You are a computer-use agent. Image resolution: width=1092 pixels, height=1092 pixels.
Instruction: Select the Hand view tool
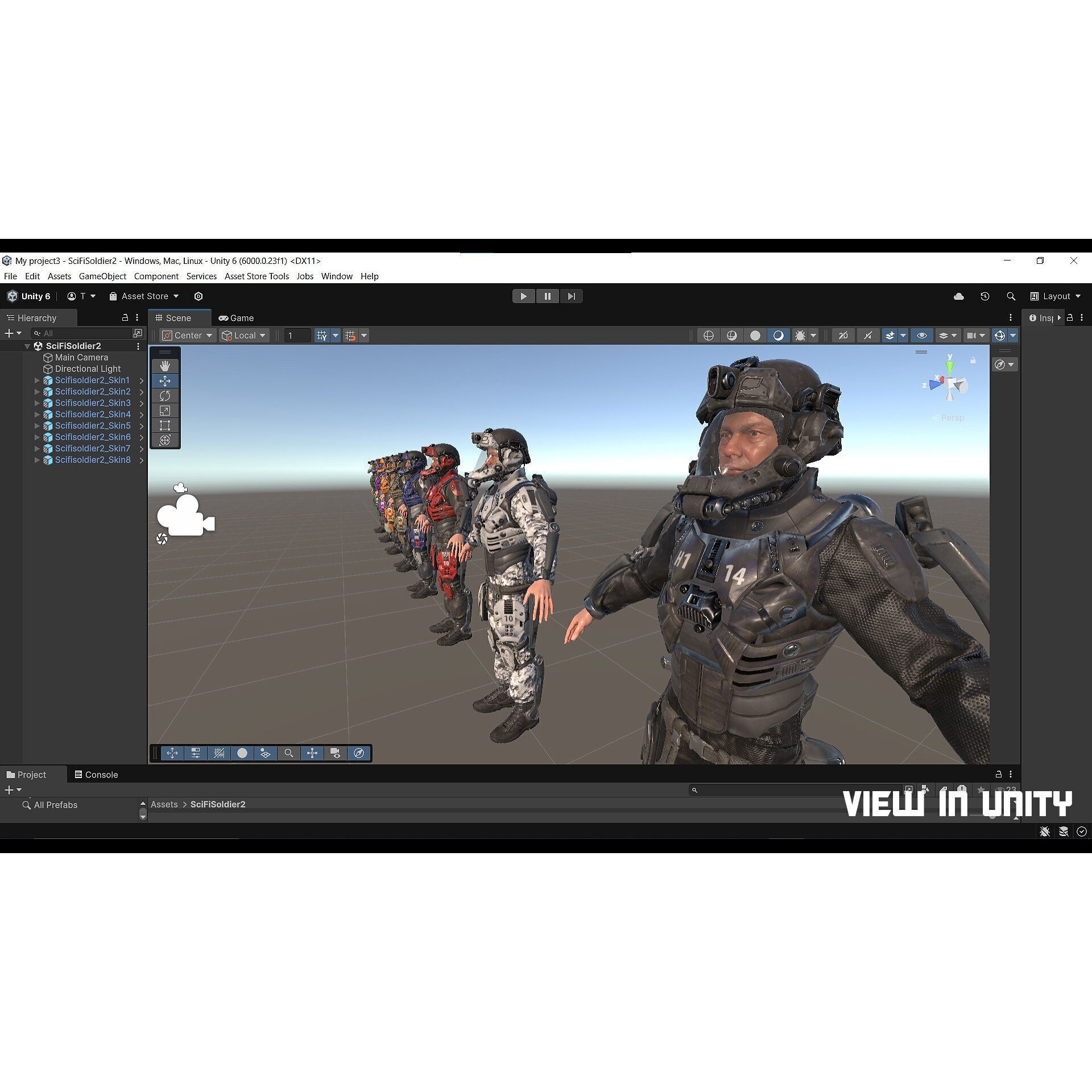pos(165,366)
